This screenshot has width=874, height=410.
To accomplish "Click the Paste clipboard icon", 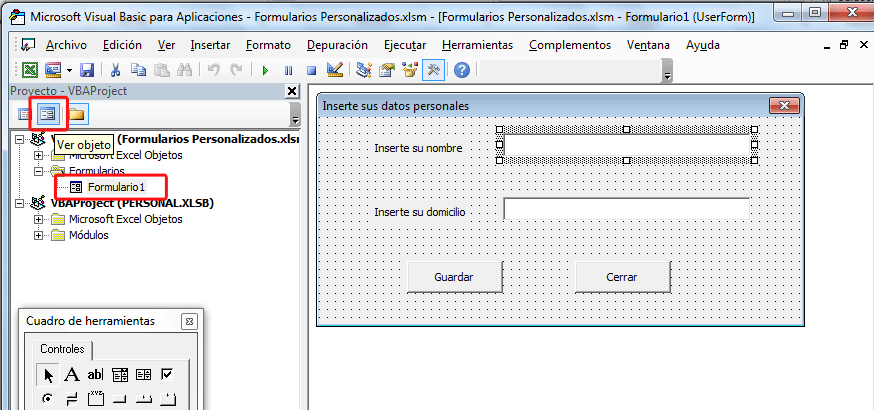I will tap(162, 70).
